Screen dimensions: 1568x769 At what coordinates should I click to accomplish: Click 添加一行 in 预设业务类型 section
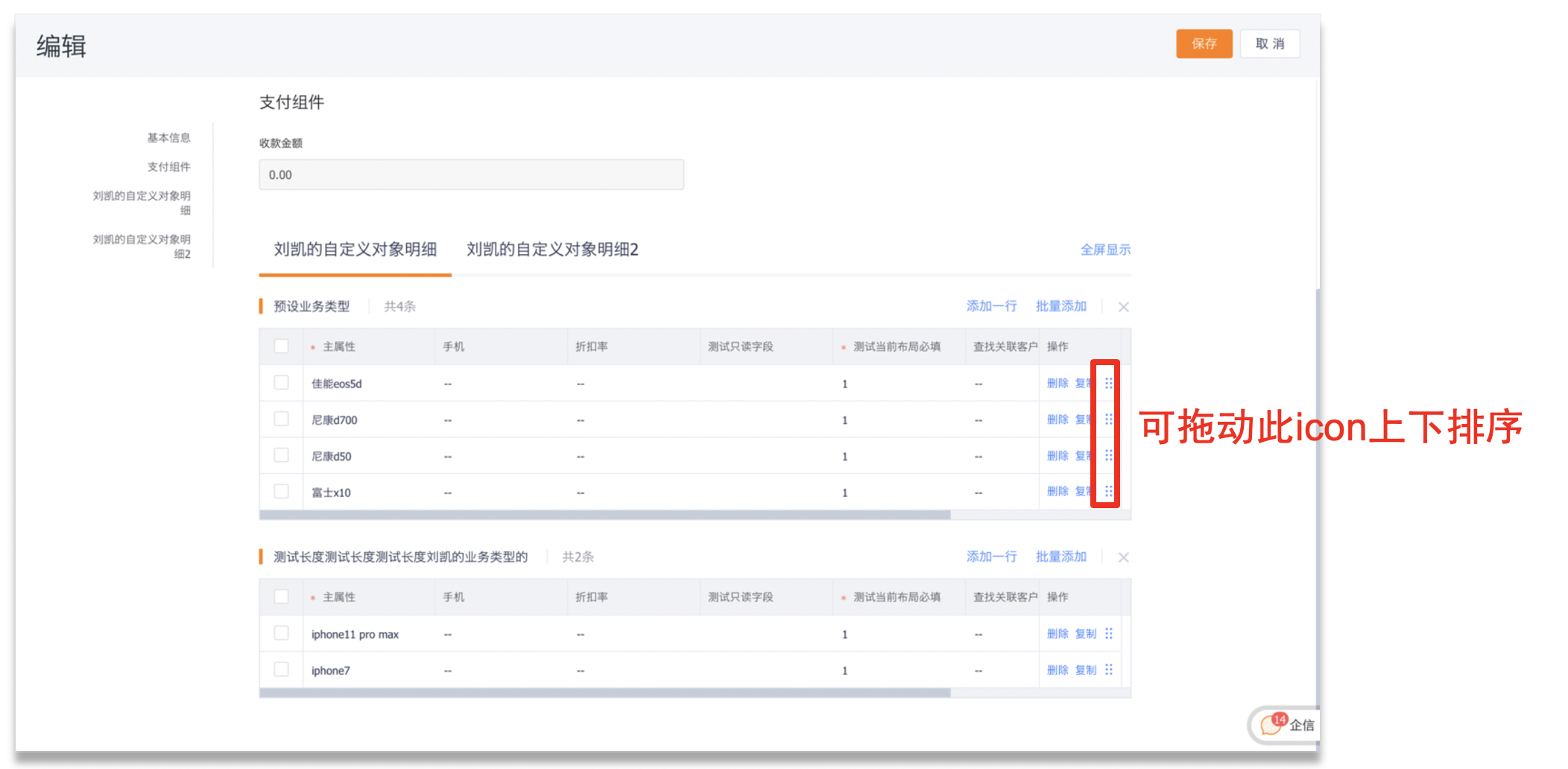(x=992, y=306)
